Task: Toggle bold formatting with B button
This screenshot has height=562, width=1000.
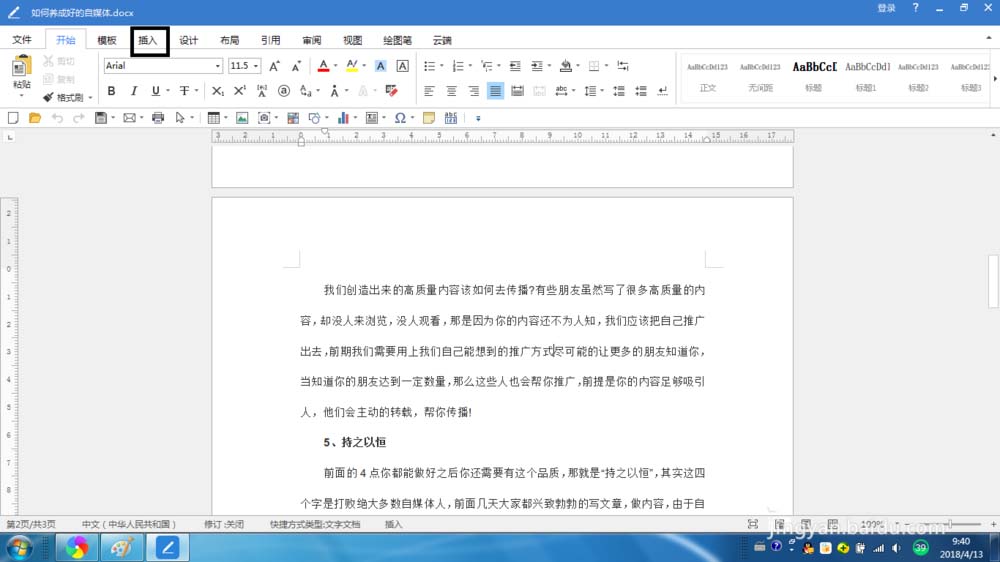Action: 111,91
